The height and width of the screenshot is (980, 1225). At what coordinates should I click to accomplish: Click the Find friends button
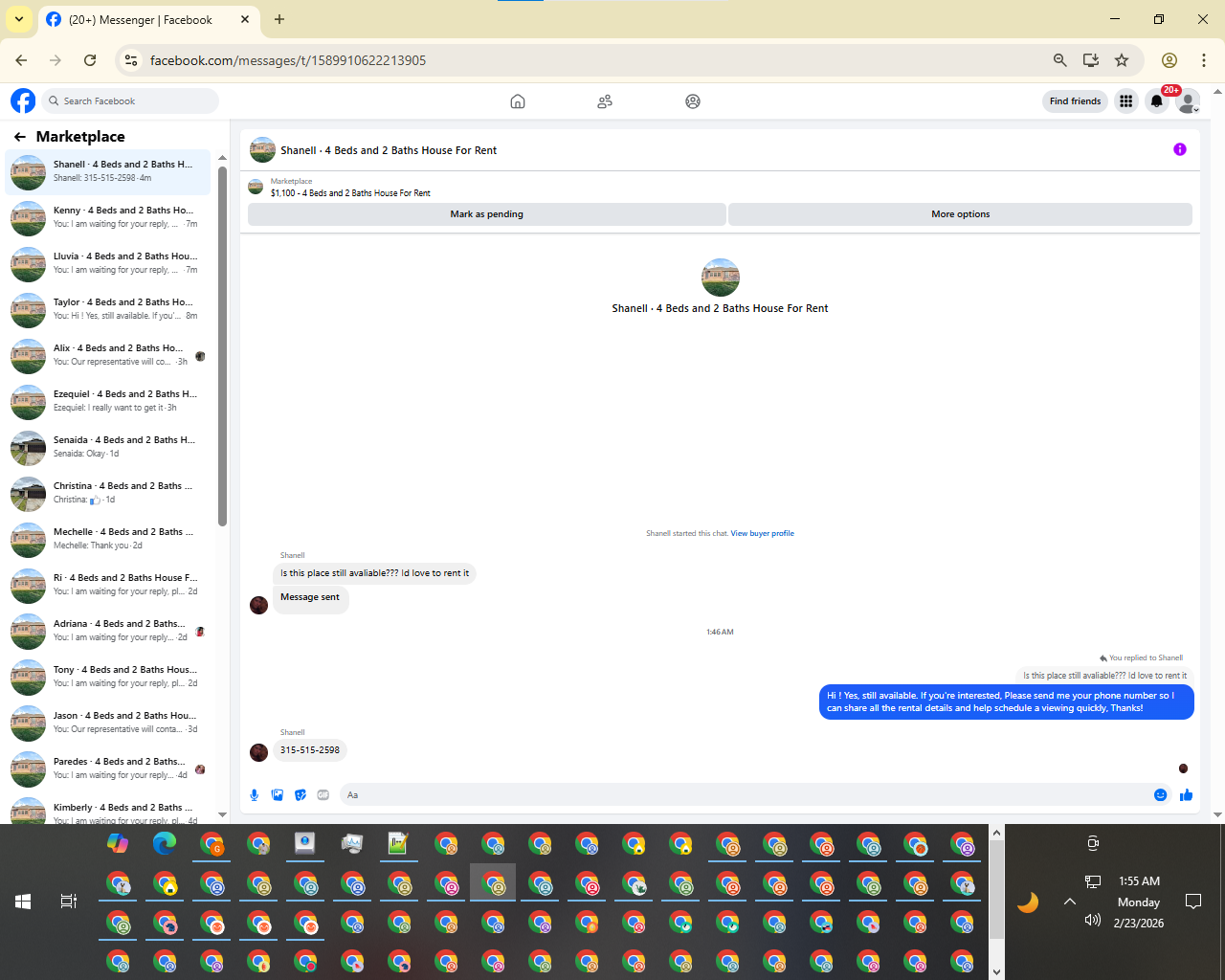[x=1076, y=101]
